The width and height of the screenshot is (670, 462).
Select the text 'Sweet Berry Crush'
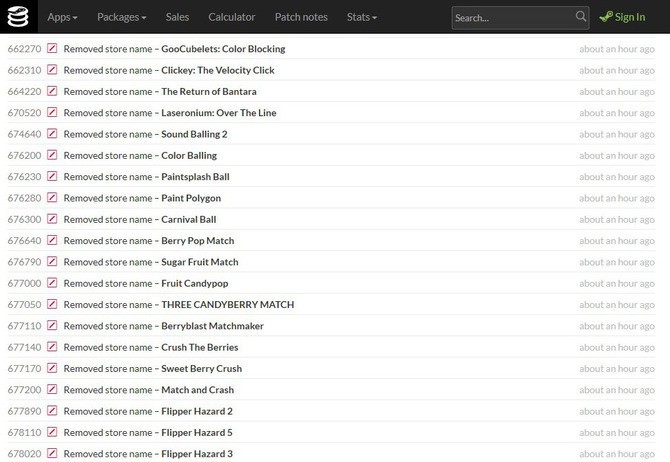pos(201,368)
